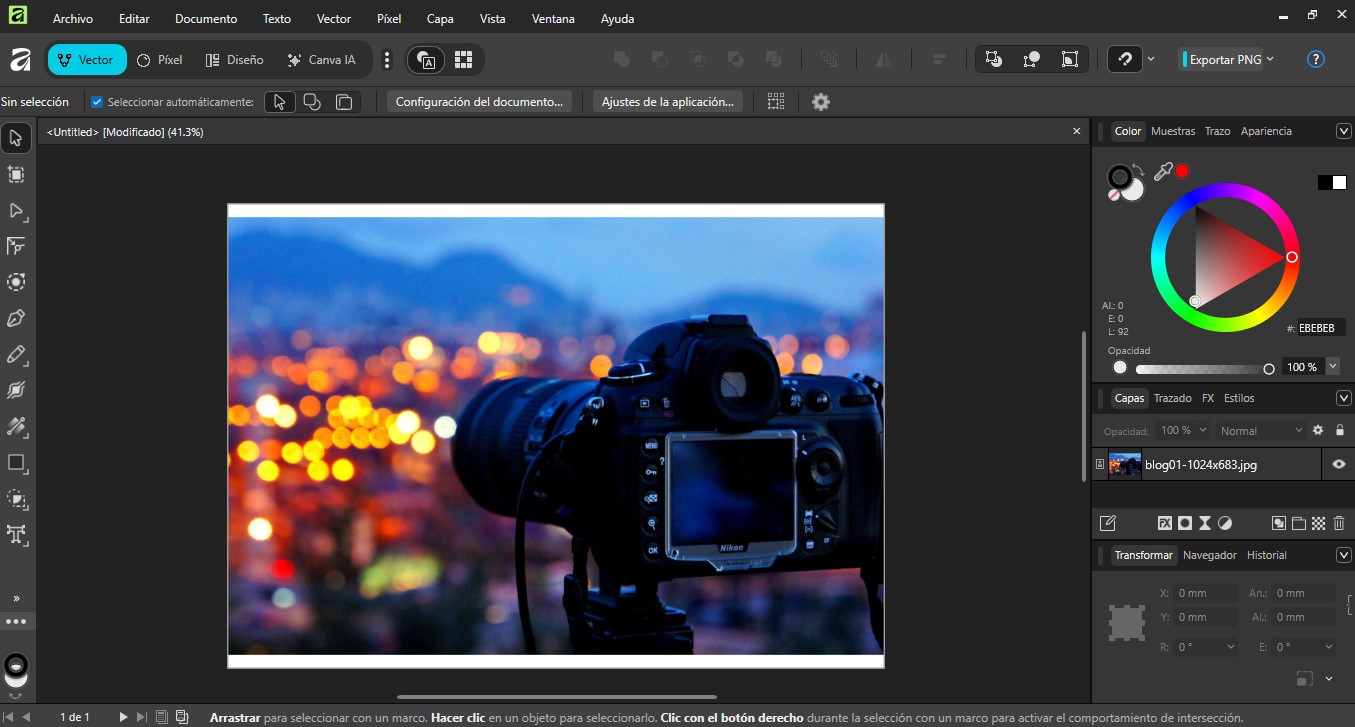The width and height of the screenshot is (1355, 727).
Task: Open the FX layer effects icon
Action: pos(1165,522)
